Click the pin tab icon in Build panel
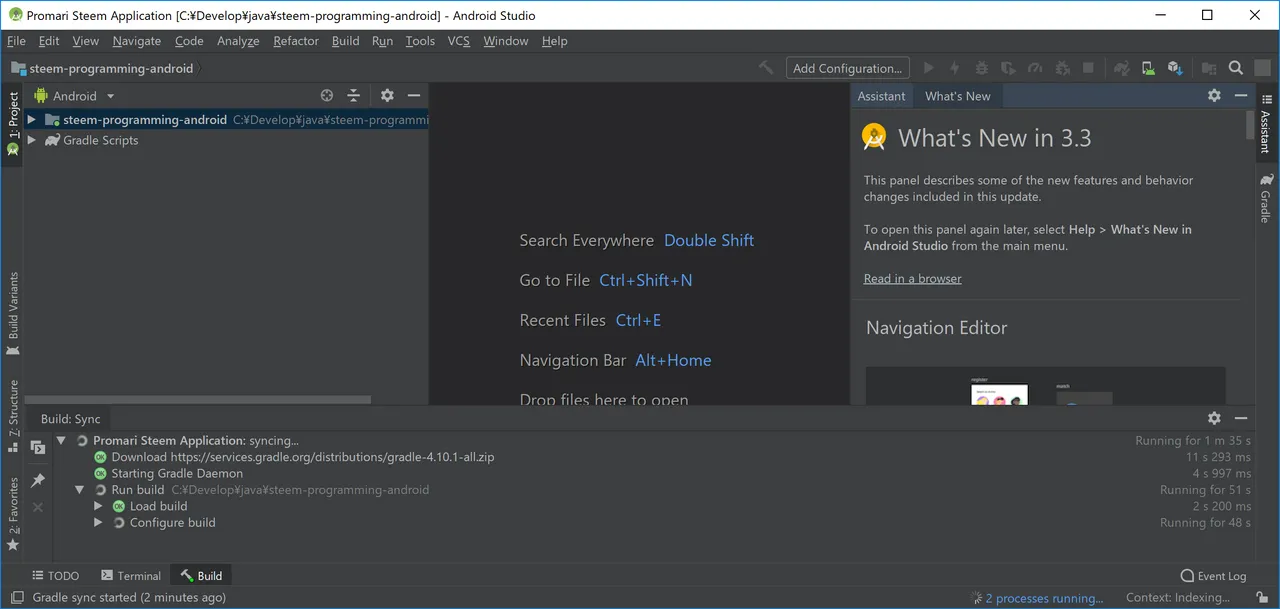The height and width of the screenshot is (609, 1280). coord(38,481)
